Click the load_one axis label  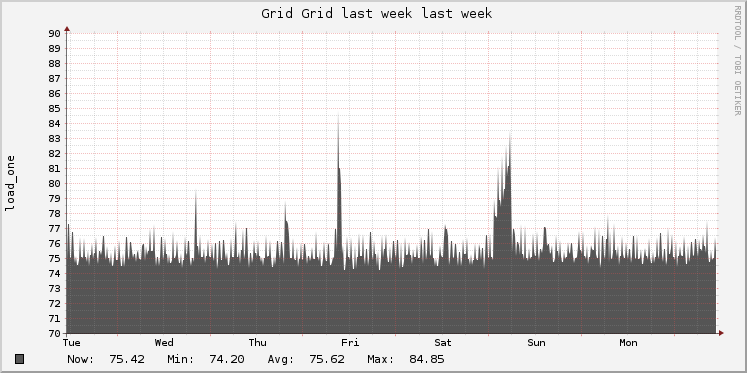[10, 183]
